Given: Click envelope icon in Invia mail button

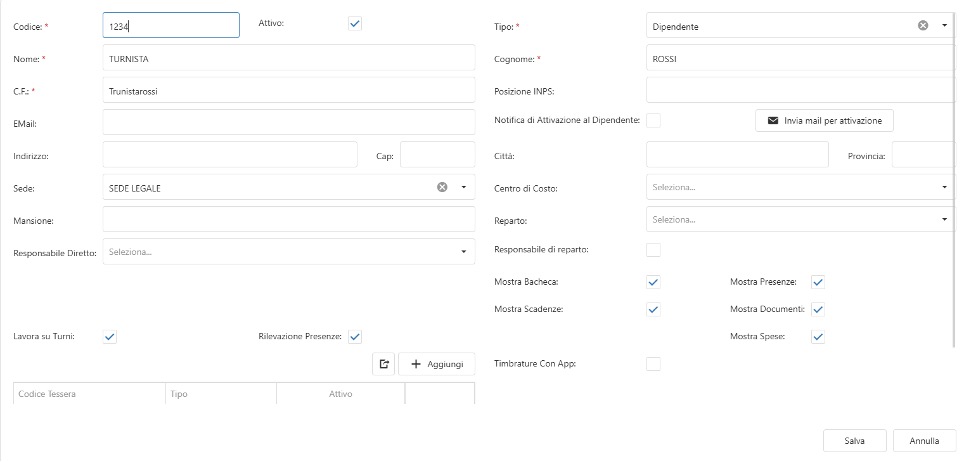Looking at the screenshot, I should pyautogui.click(x=772, y=121).
